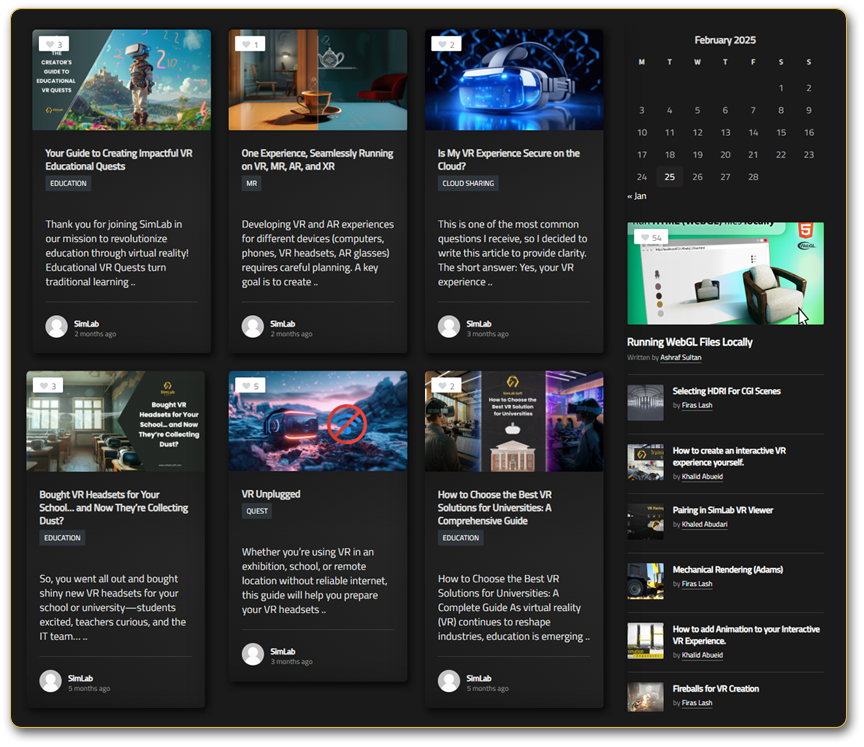
Task: Click the heart badge on the universities guide card
Action: [x=440, y=386]
